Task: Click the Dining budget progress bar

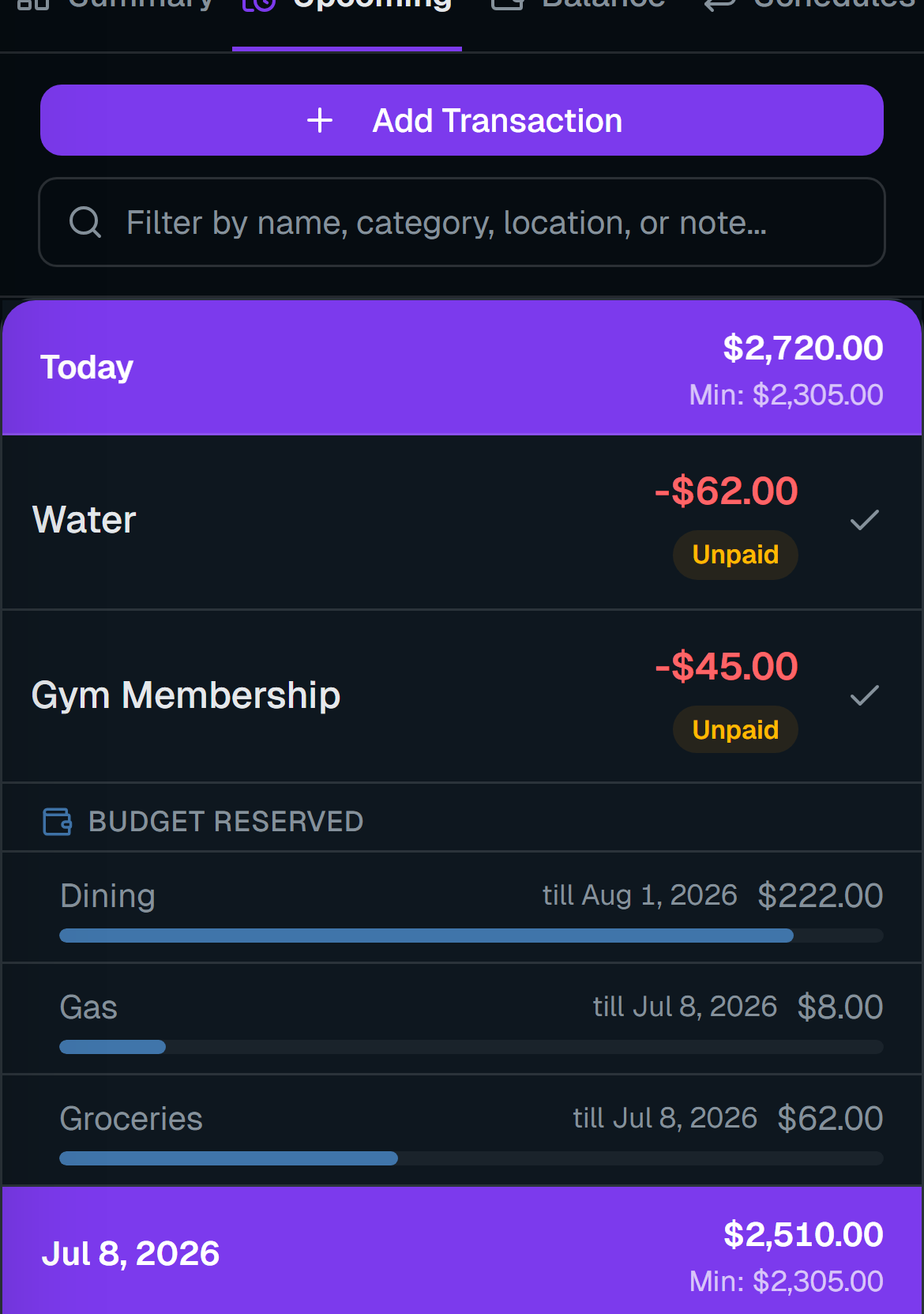Action: point(471,936)
